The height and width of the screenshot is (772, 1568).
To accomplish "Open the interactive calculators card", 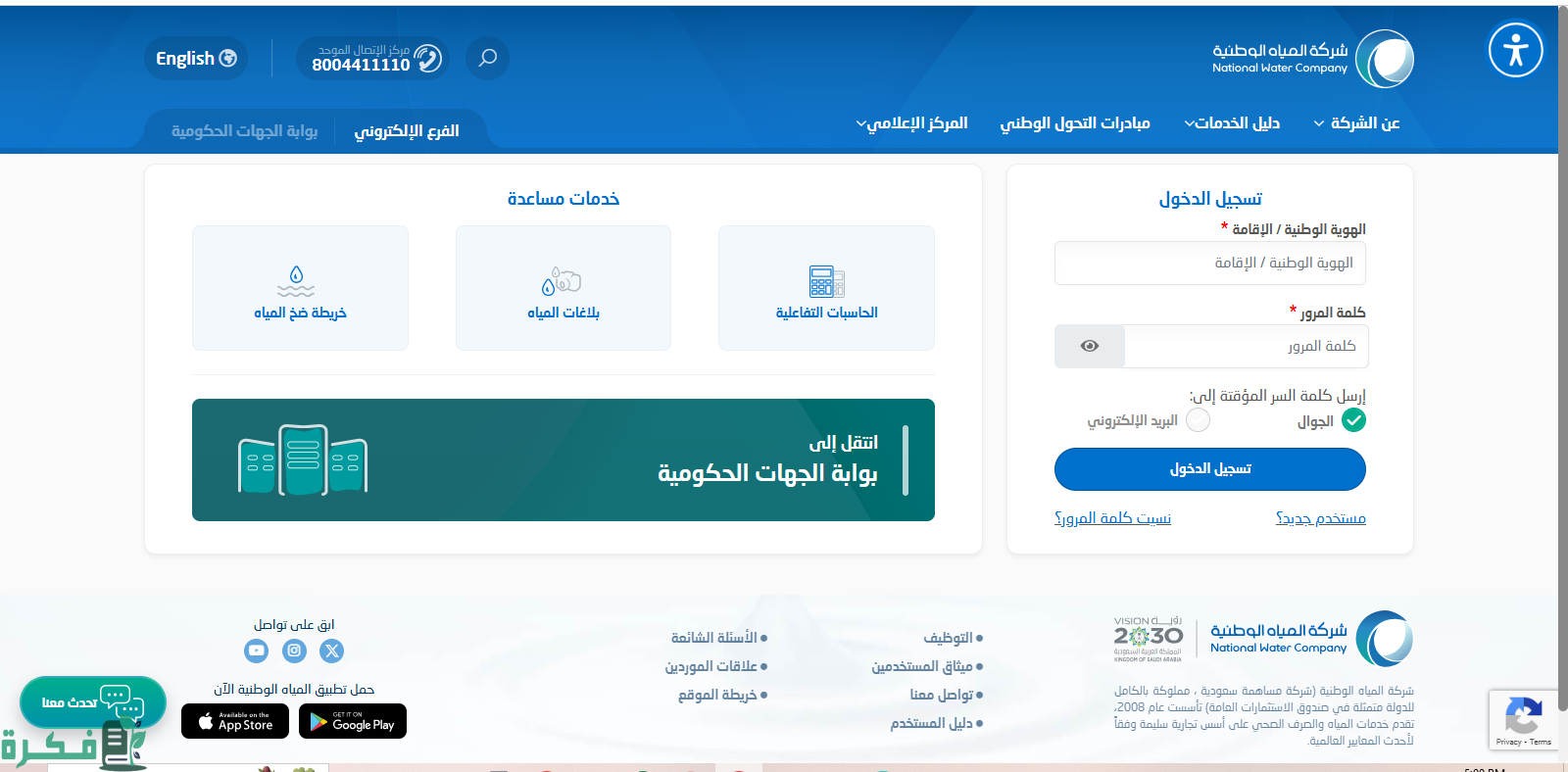I will pos(826,289).
